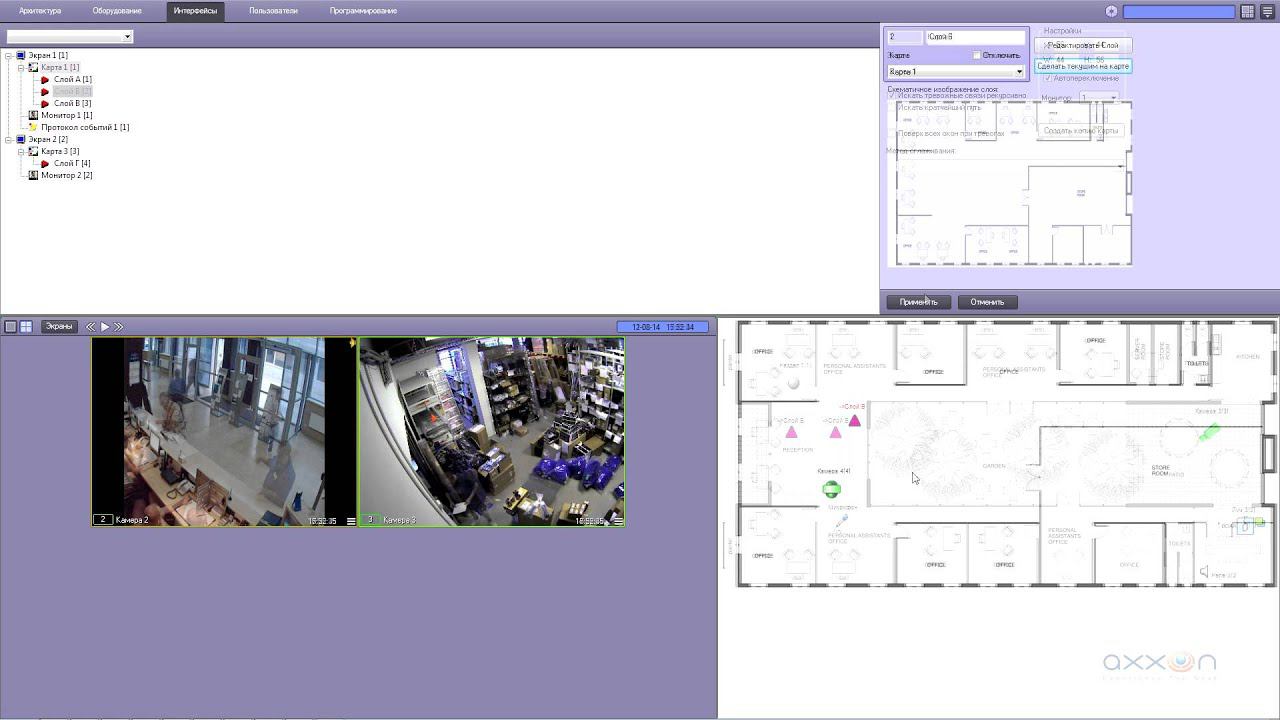Open the Архитектура tab

point(40,11)
